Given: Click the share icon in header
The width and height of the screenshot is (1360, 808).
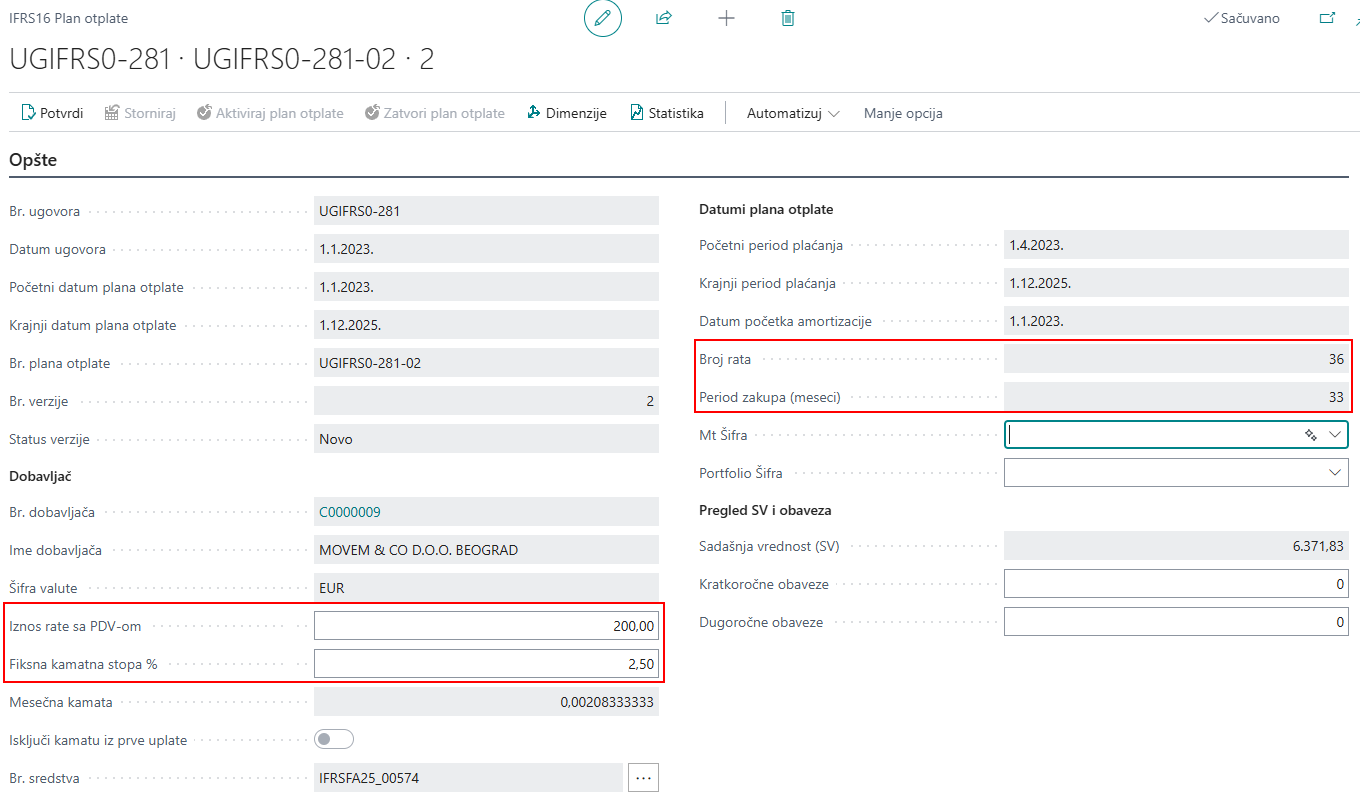Looking at the screenshot, I should click(664, 18).
